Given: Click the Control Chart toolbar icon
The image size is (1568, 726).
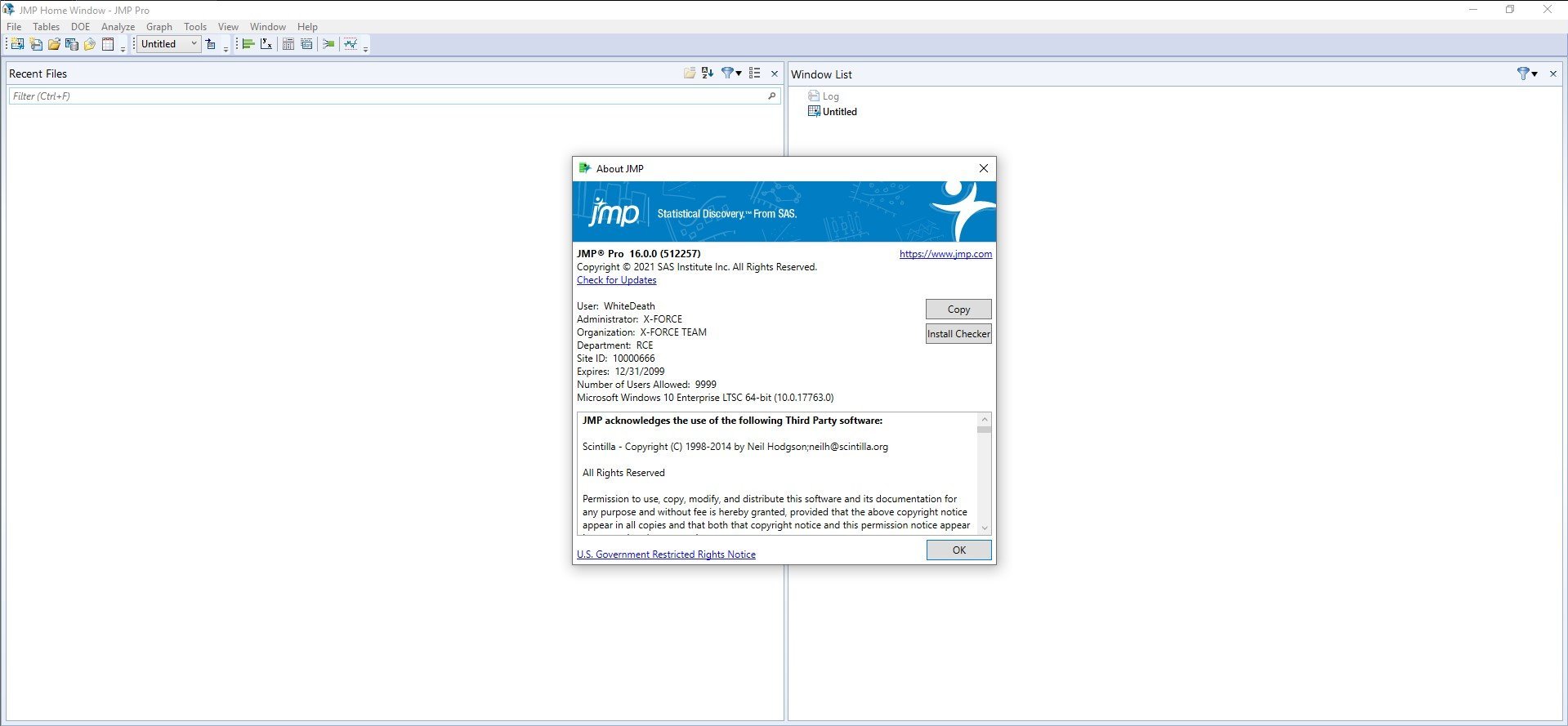Looking at the screenshot, I should pos(351,44).
